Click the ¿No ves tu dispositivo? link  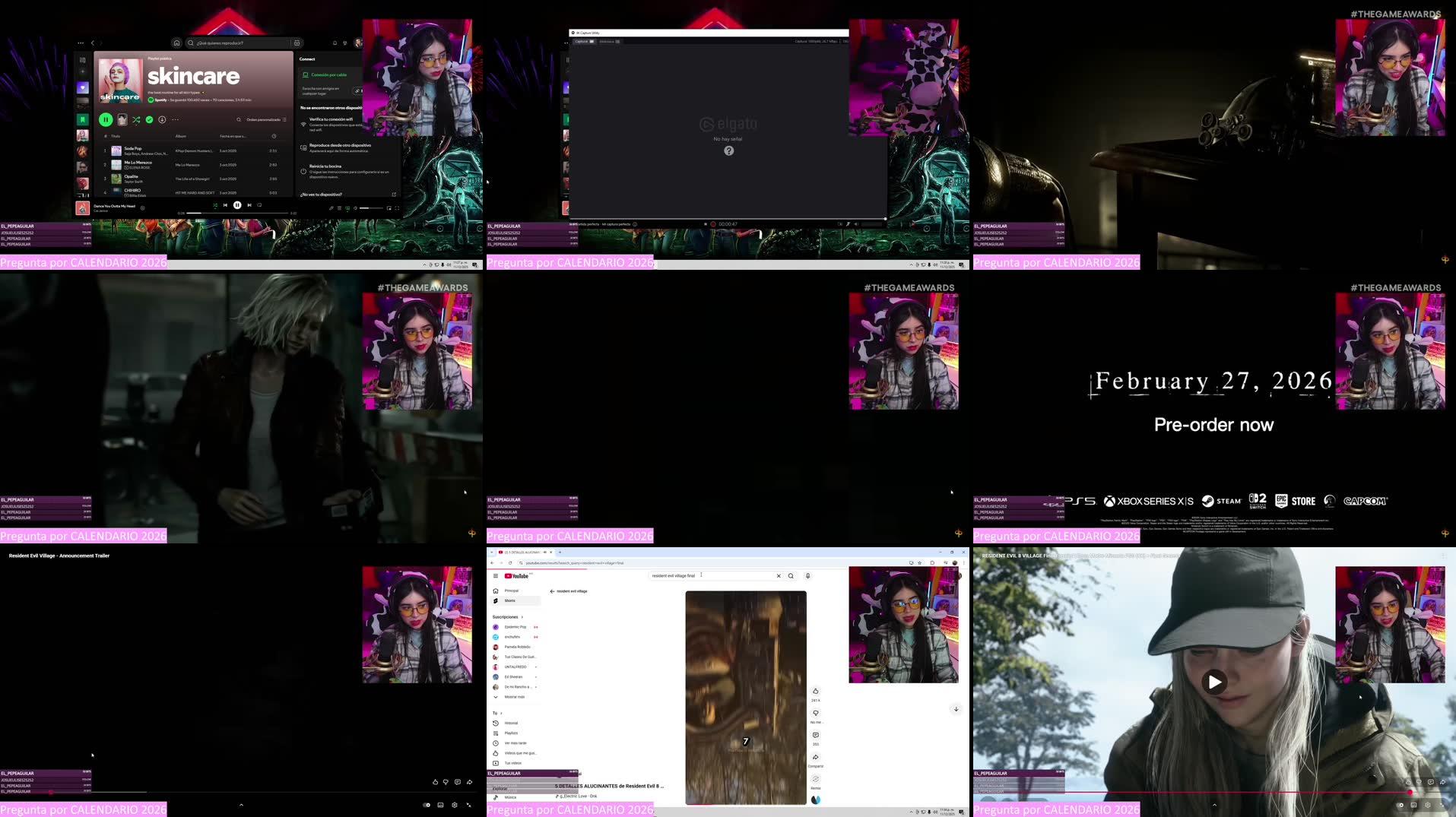tap(321, 195)
